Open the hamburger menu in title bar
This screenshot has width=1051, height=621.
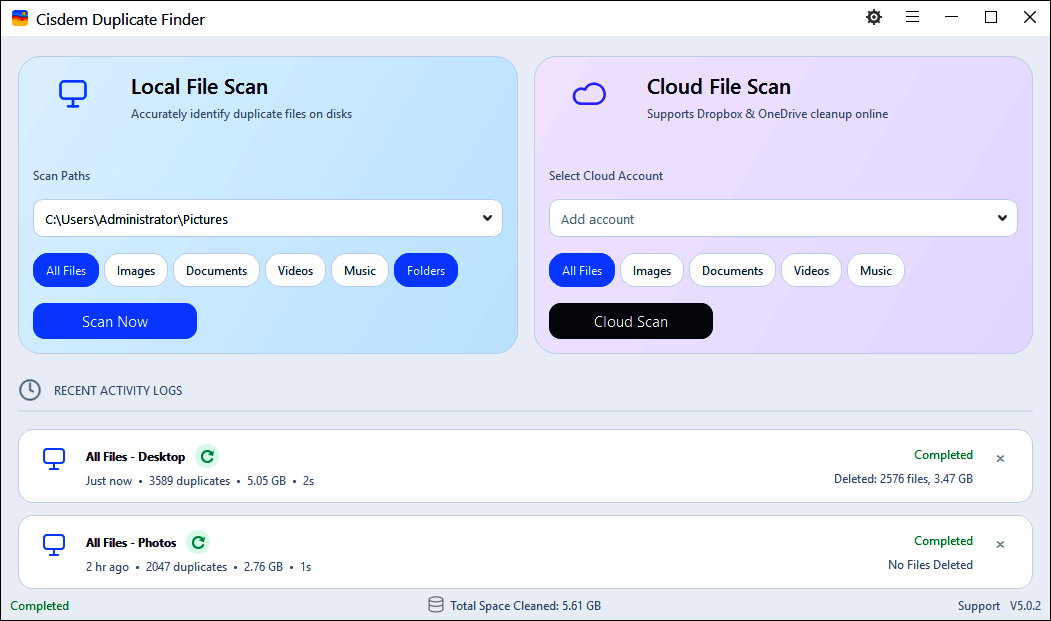[x=912, y=17]
